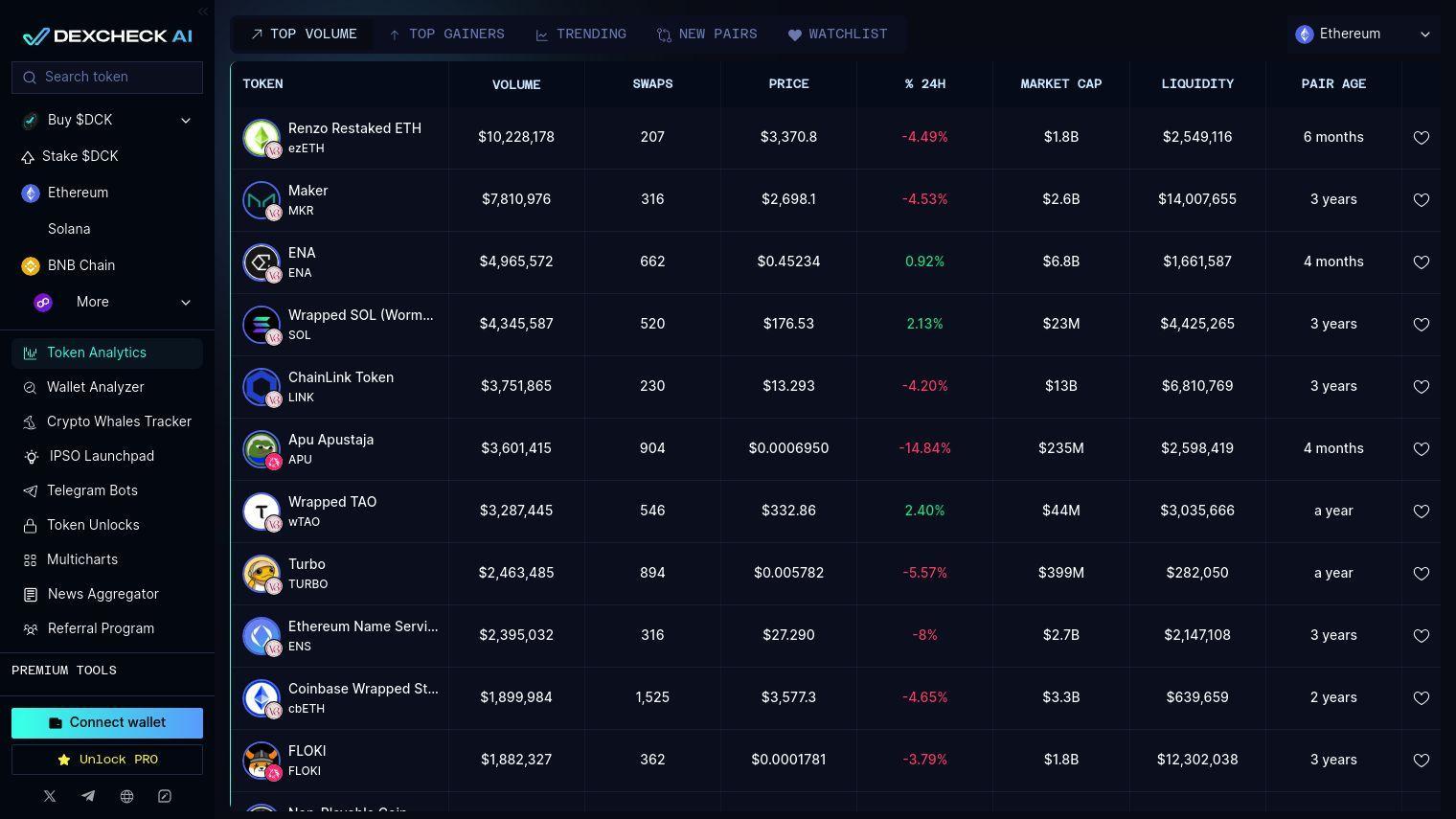This screenshot has width=1456, height=819.
Task: Add Wrapped TAO to watchlist
Action: [x=1422, y=512]
